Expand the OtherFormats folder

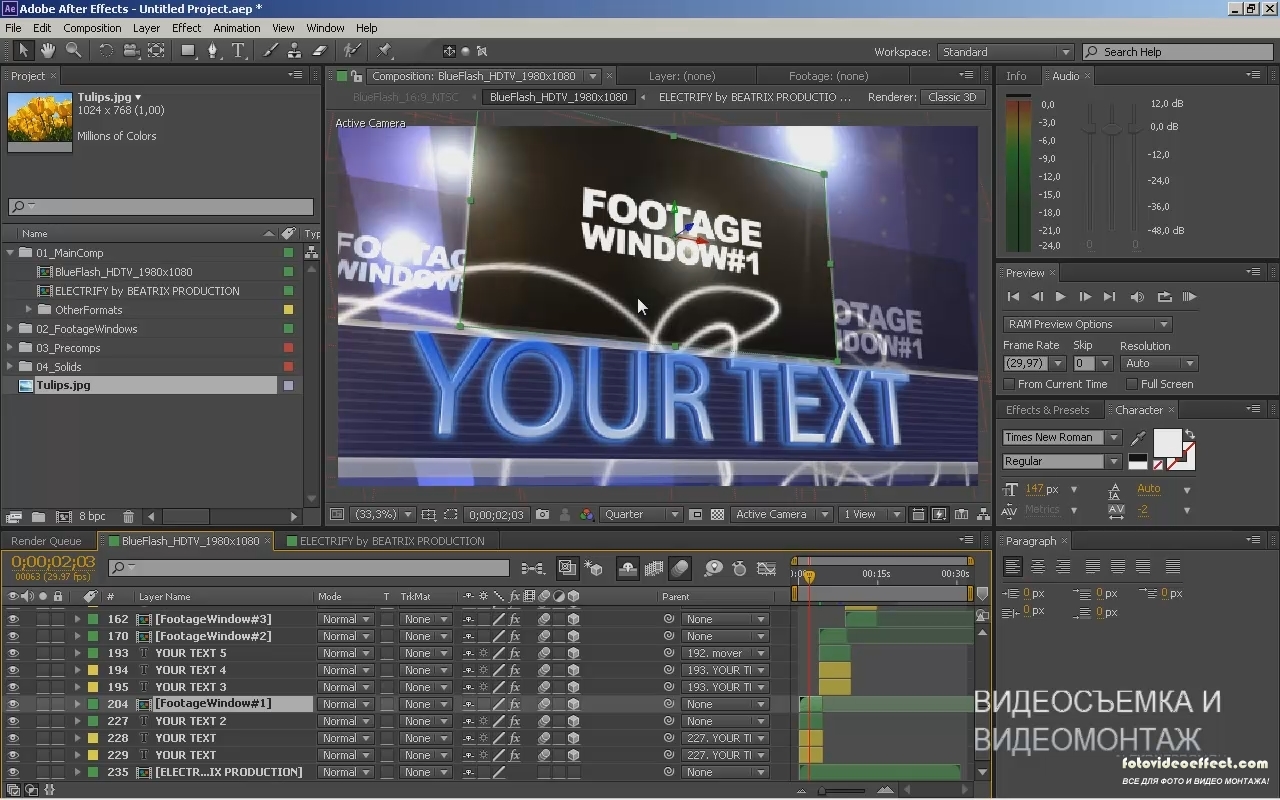click(x=30, y=310)
